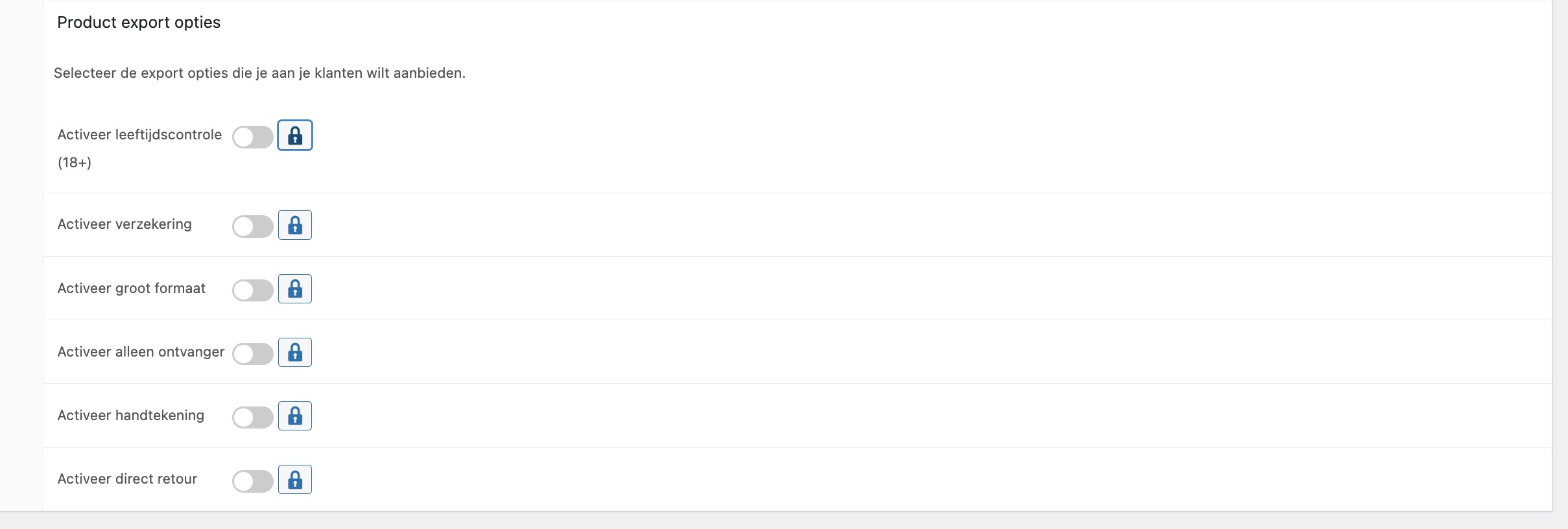Click the Activeer leeftijdscontrole (18+) label
Image resolution: width=1568 pixels, height=529 pixels.
coord(139,135)
